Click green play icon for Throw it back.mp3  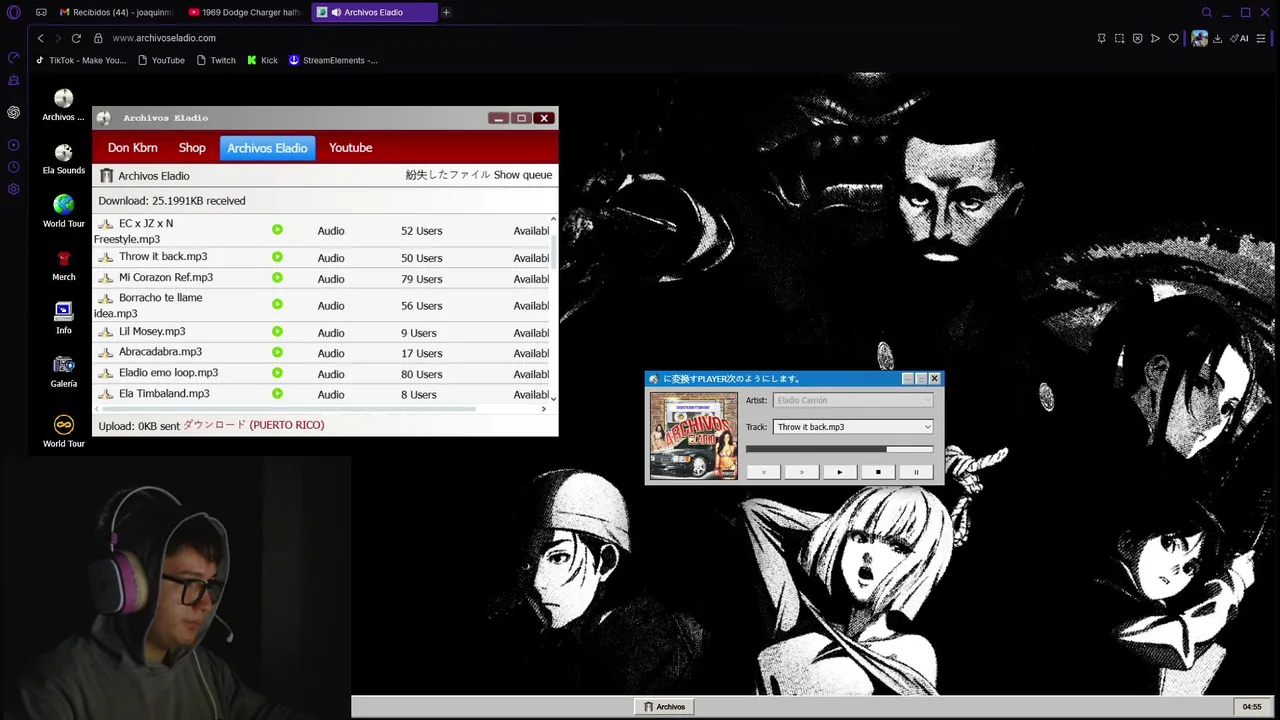(277, 257)
